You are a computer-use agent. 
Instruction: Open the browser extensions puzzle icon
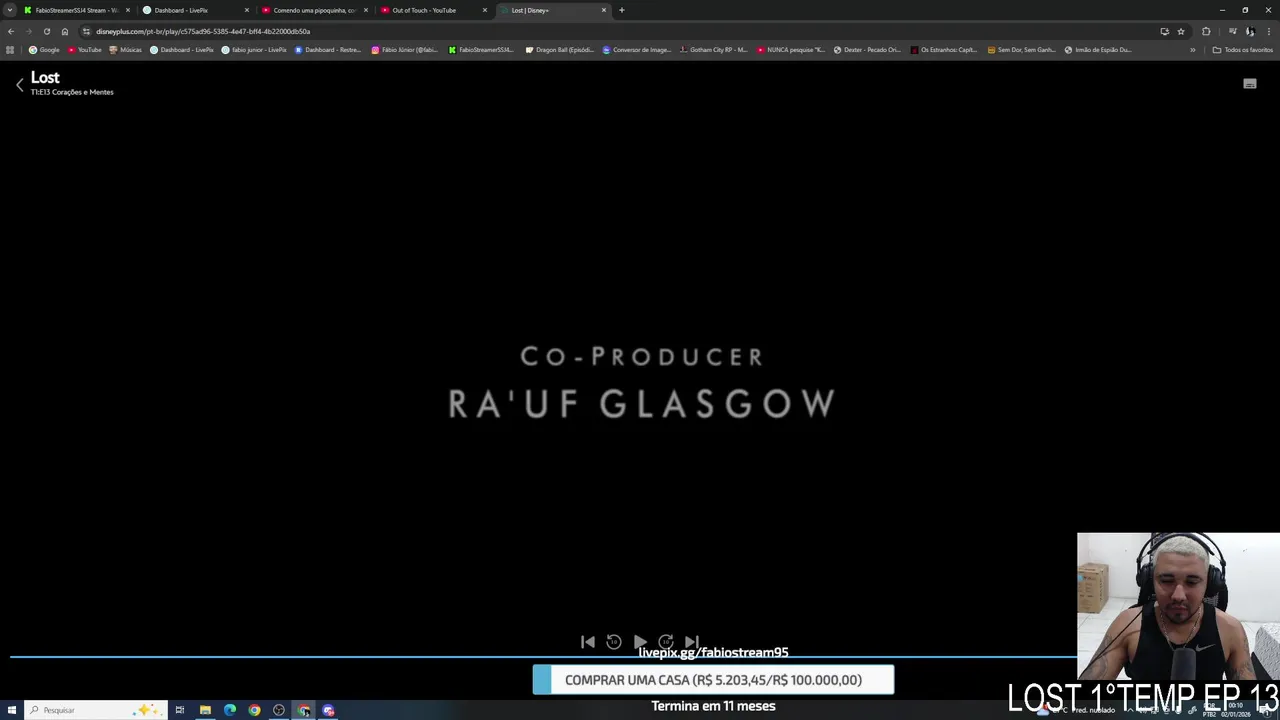tap(1206, 31)
